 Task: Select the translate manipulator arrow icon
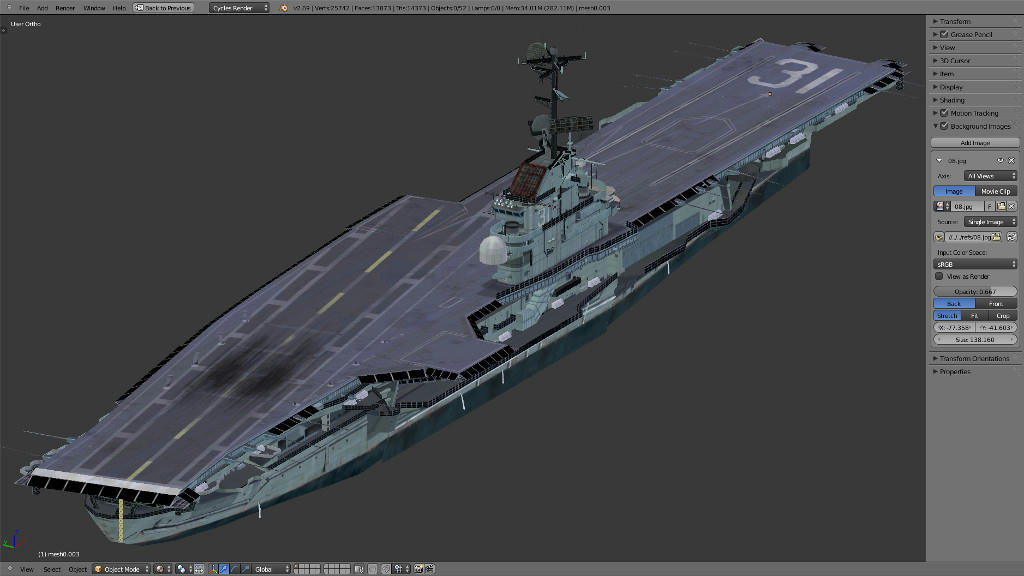(222, 569)
